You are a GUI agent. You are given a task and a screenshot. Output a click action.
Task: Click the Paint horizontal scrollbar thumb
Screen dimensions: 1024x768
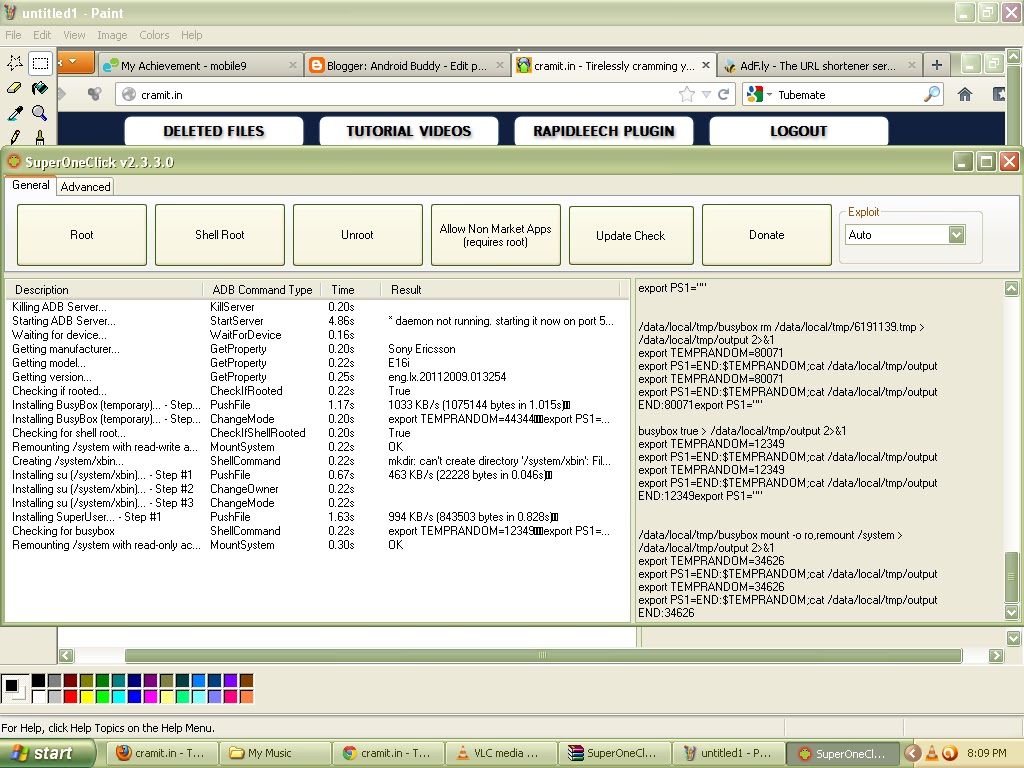coord(543,655)
